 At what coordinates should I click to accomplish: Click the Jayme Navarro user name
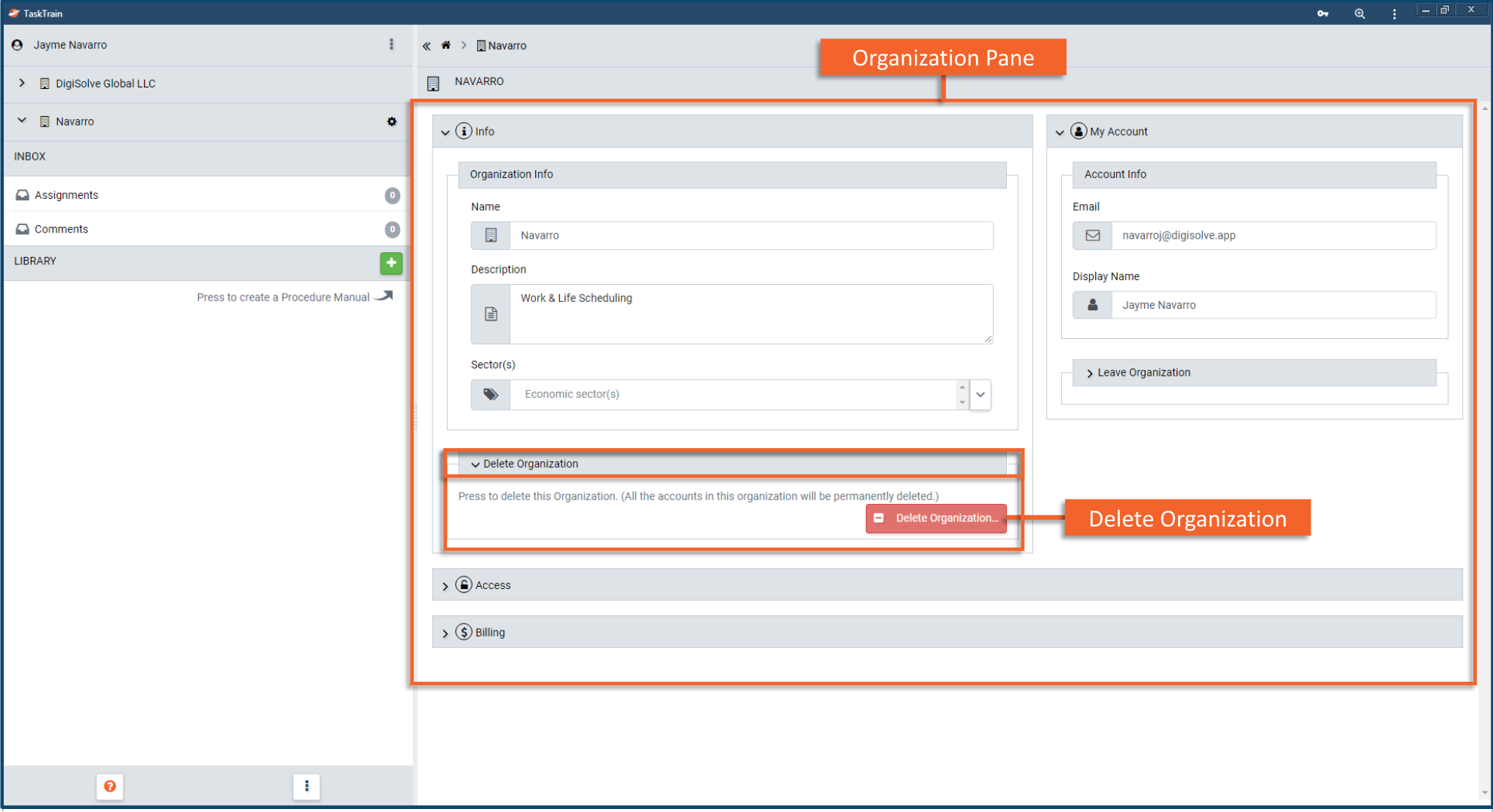tap(70, 45)
